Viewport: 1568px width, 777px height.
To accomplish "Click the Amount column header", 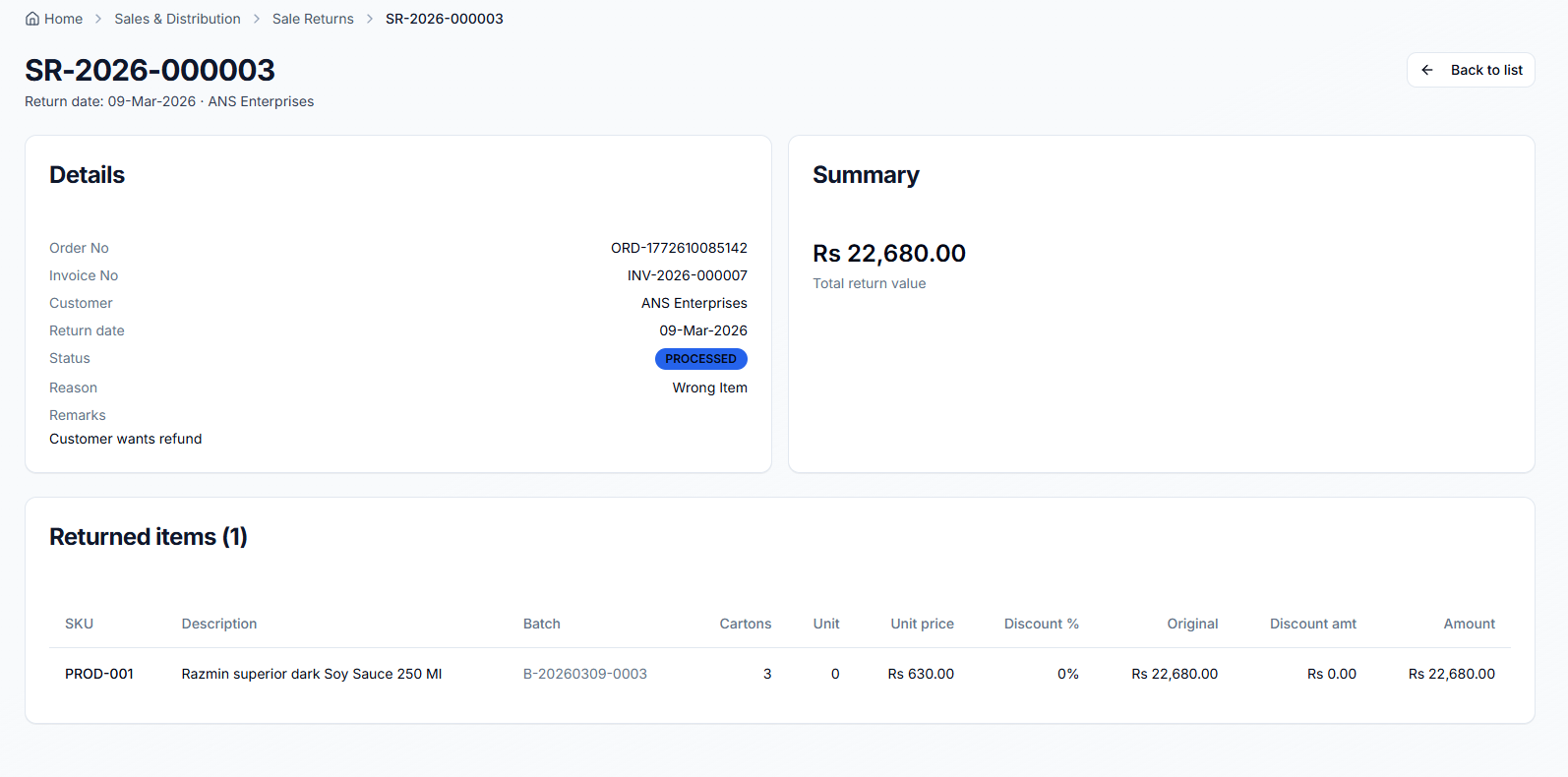I will coord(1469,624).
